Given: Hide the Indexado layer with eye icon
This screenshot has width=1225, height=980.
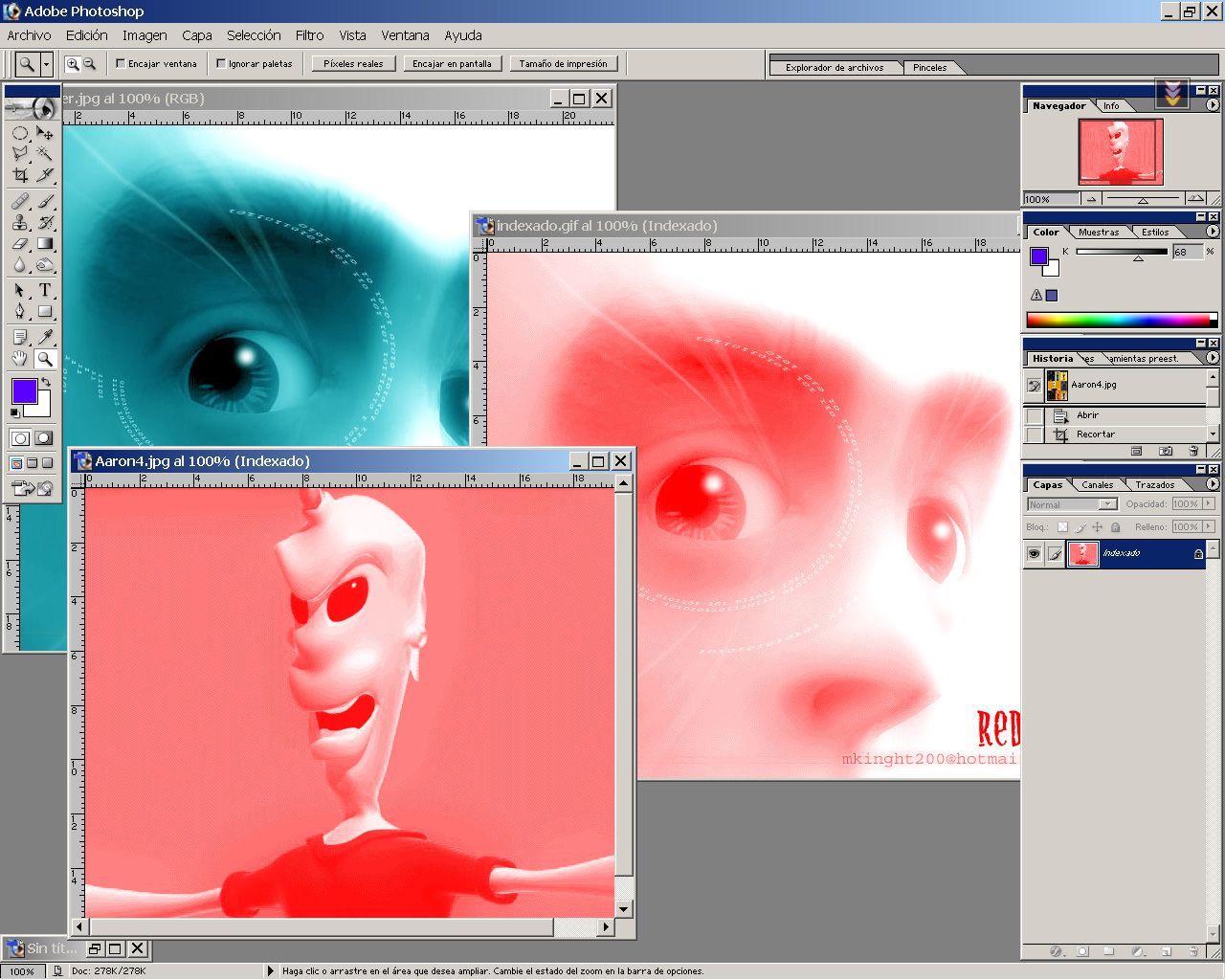Looking at the screenshot, I should 1034,553.
